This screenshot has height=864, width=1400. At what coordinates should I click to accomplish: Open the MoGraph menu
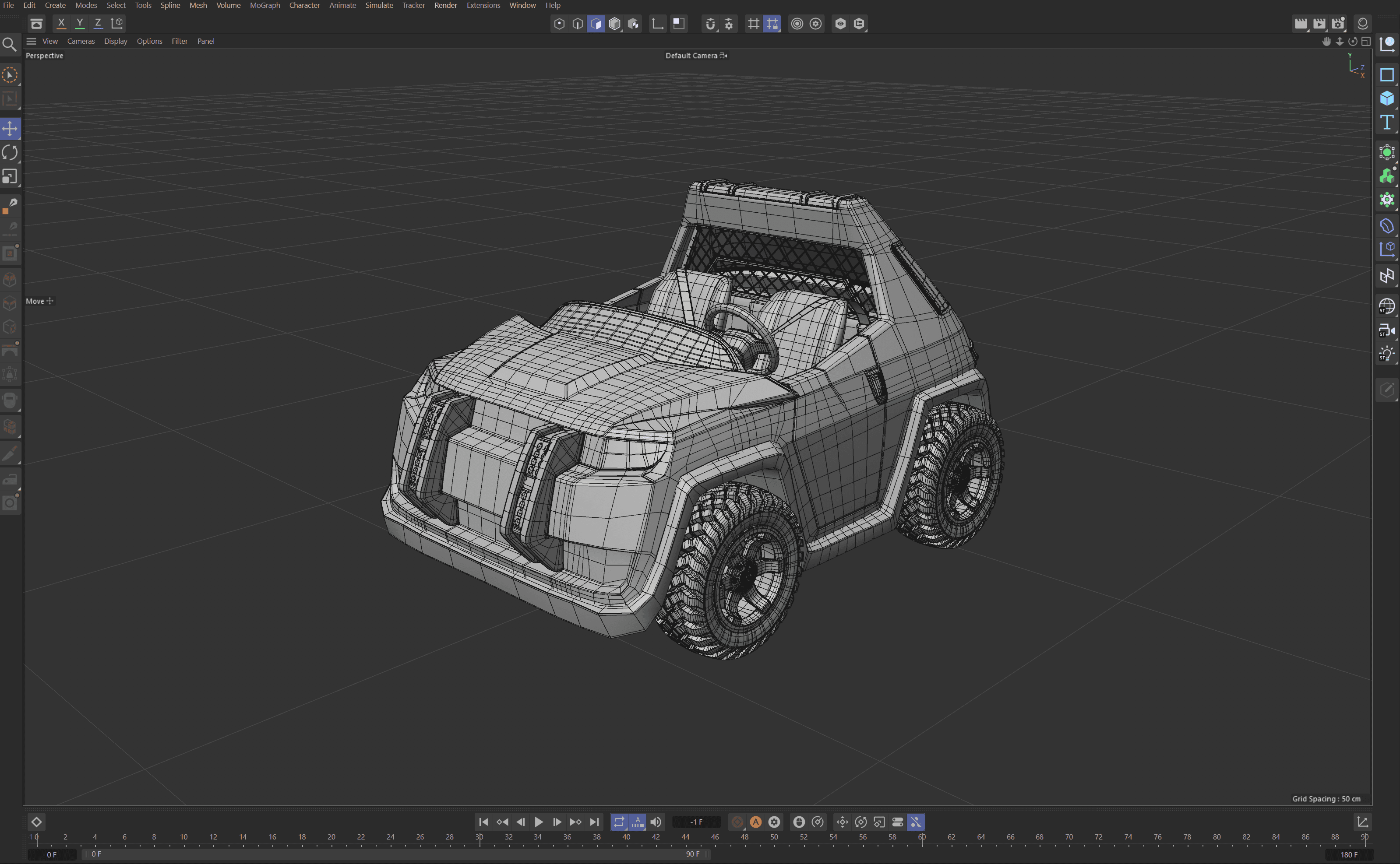pos(264,5)
